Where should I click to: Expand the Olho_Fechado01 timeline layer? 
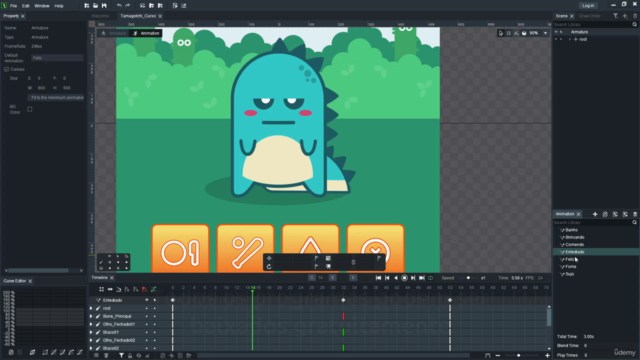[91, 324]
